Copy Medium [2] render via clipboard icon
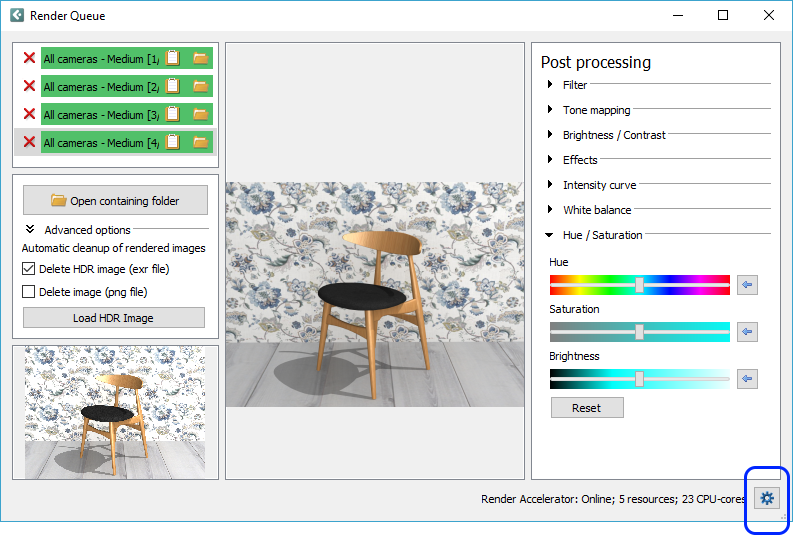795x536 pixels. click(173, 86)
